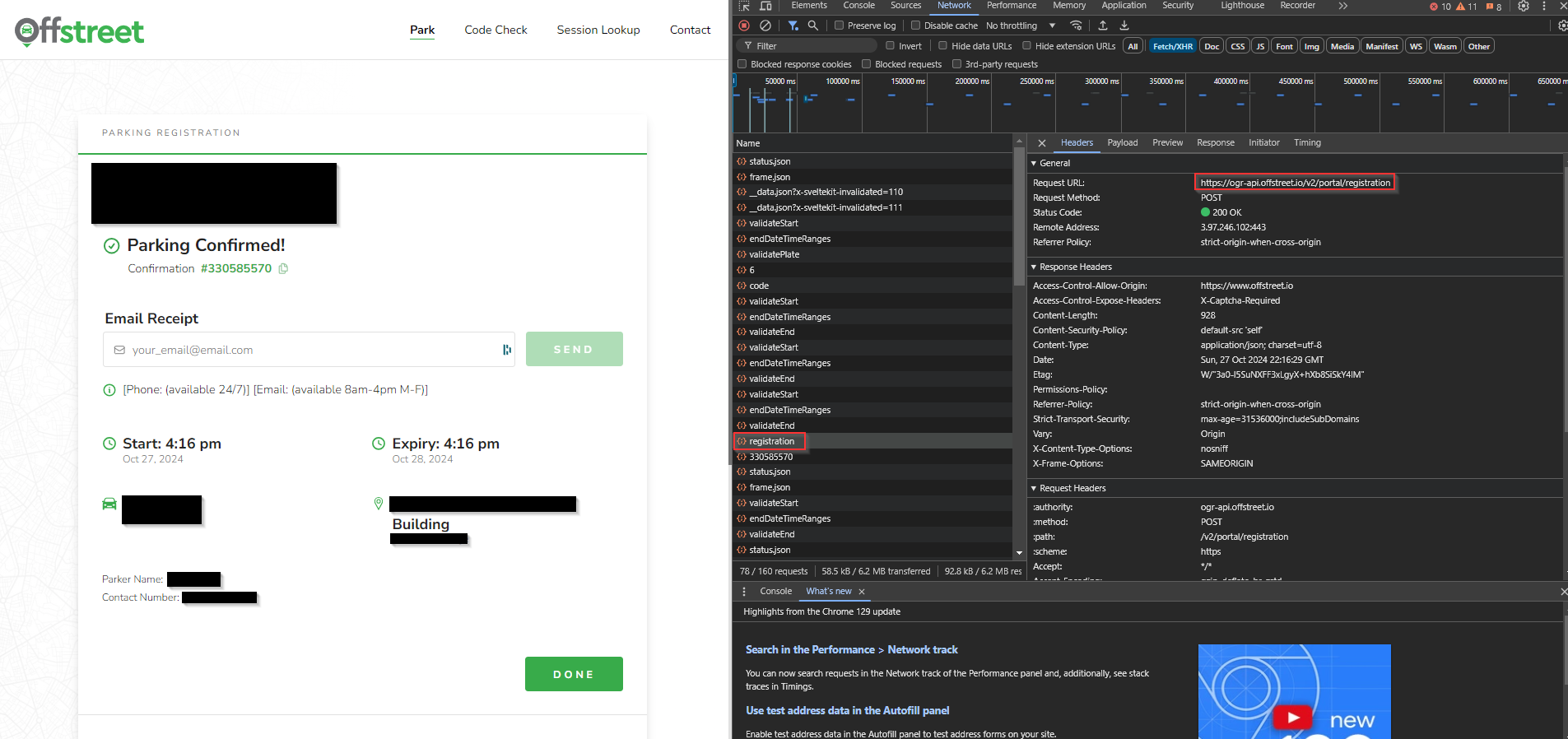Screen dimensions: 1568x739
Task: Click the import HAR file icon
Action: point(1103,26)
